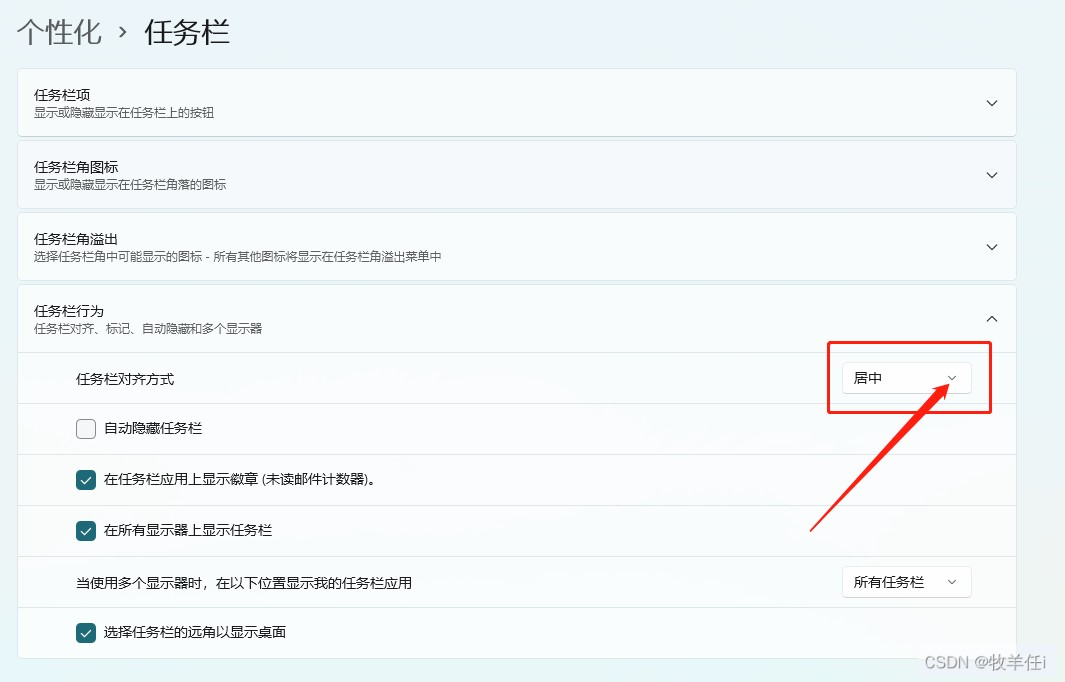The image size is (1065, 682).
Task: Click the 任务栏对齐、标记、自动隐藏和多个显示器 description
Action: 148,329
